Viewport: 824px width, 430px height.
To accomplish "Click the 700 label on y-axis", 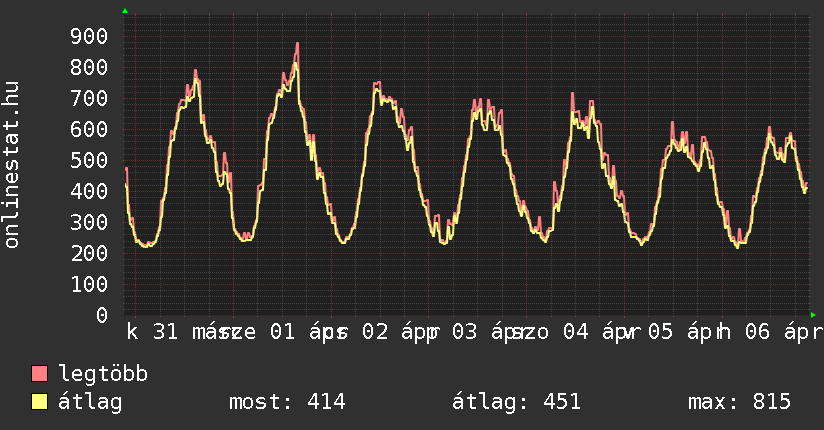I will coord(88,99).
